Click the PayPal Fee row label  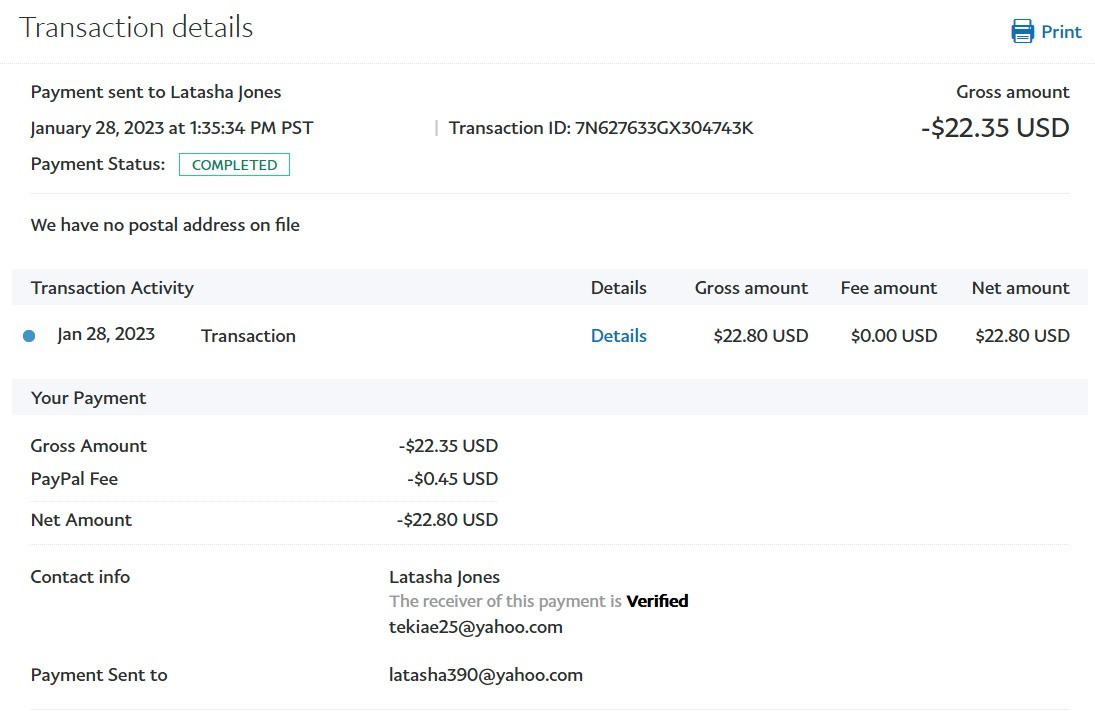(74, 479)
